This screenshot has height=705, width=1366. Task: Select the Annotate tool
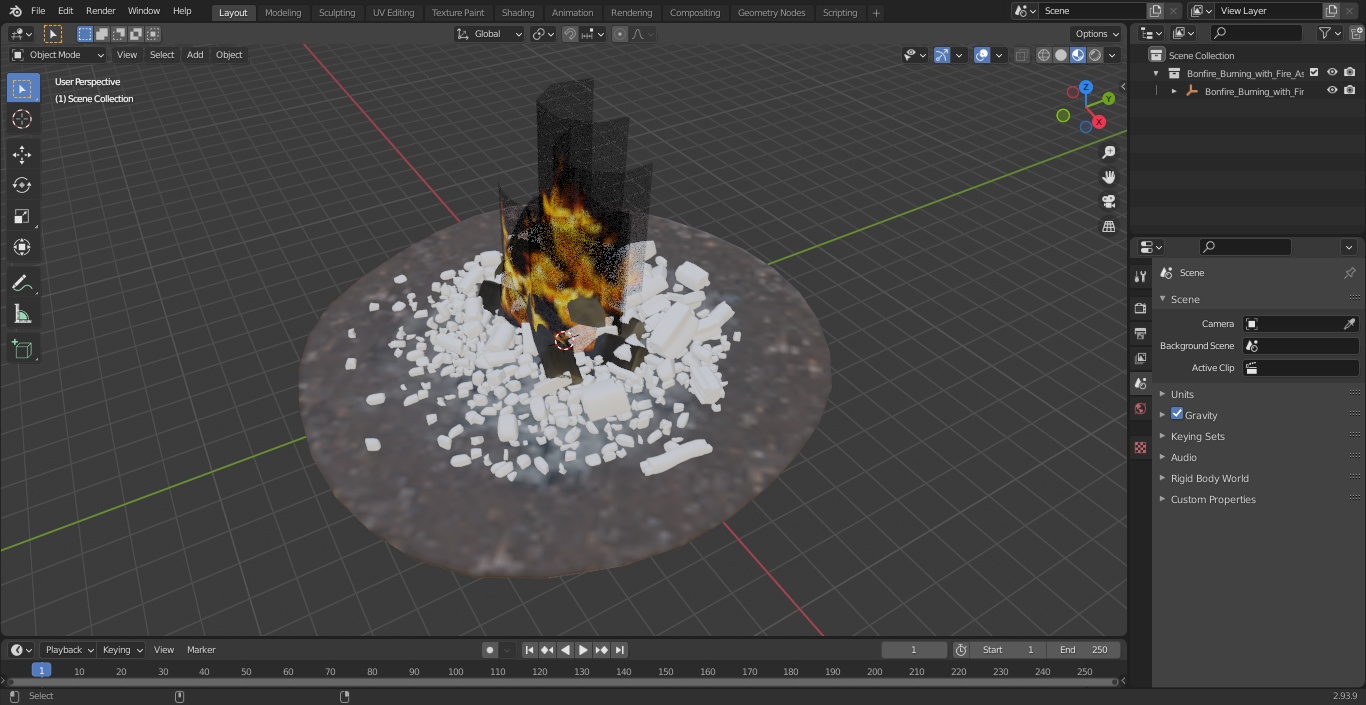pos(22,284)
